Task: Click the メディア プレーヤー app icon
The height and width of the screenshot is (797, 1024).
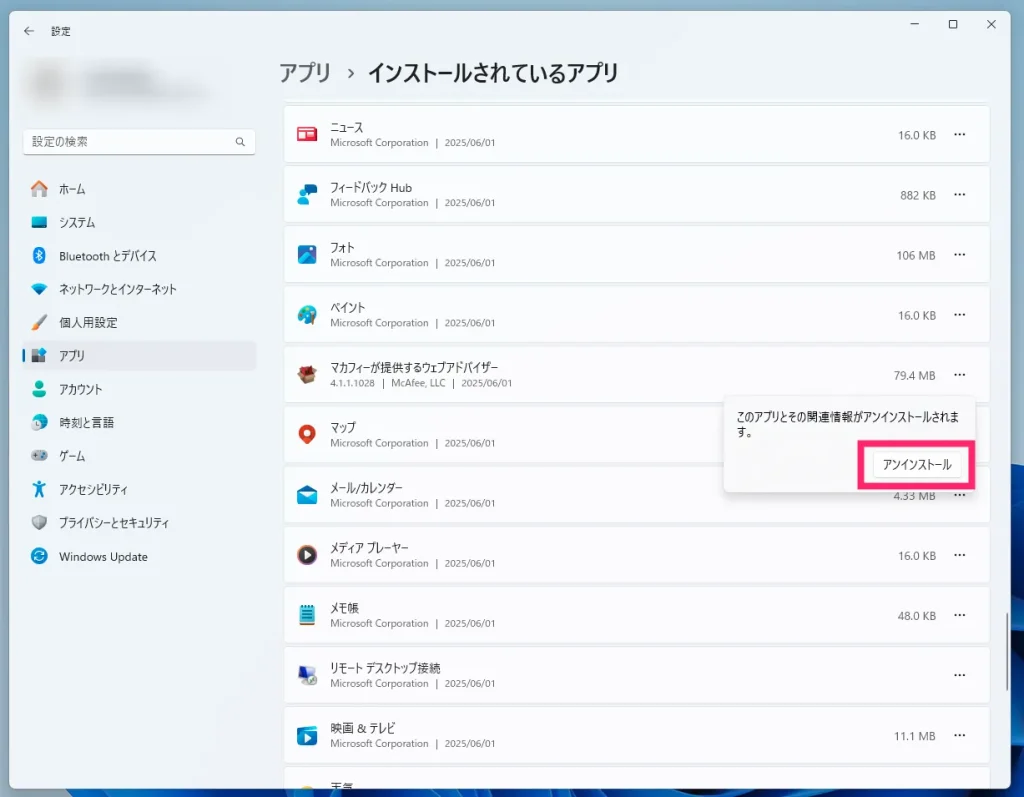Action: (x=307, y=555)
